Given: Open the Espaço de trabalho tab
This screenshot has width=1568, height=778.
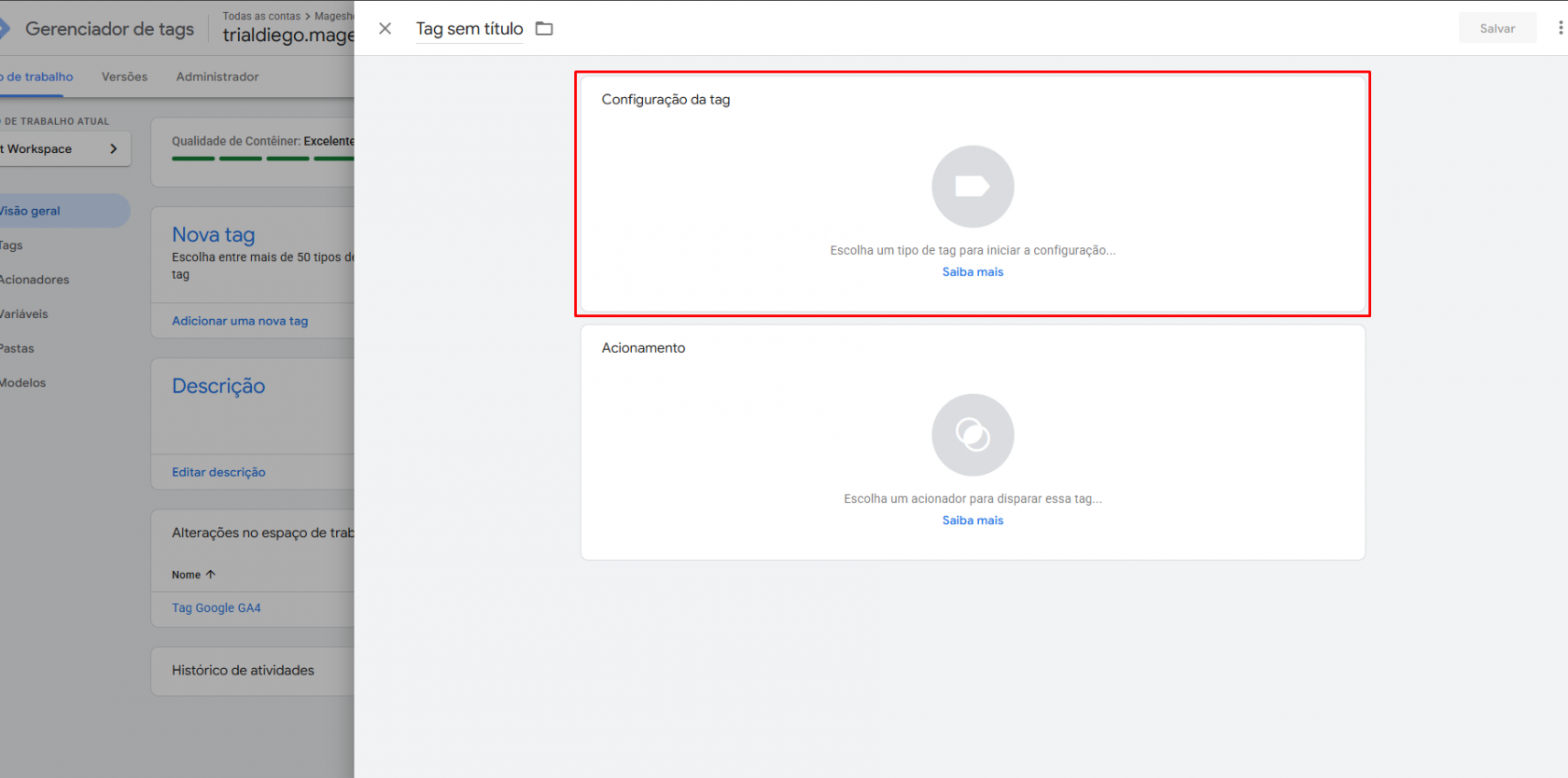Looking at the screenshot, I should (36, 76).
